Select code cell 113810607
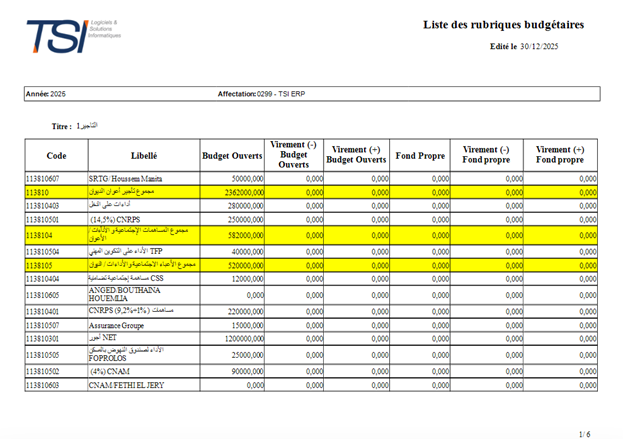The width and height of the screenshot is (624, 440). coord(57,179)
